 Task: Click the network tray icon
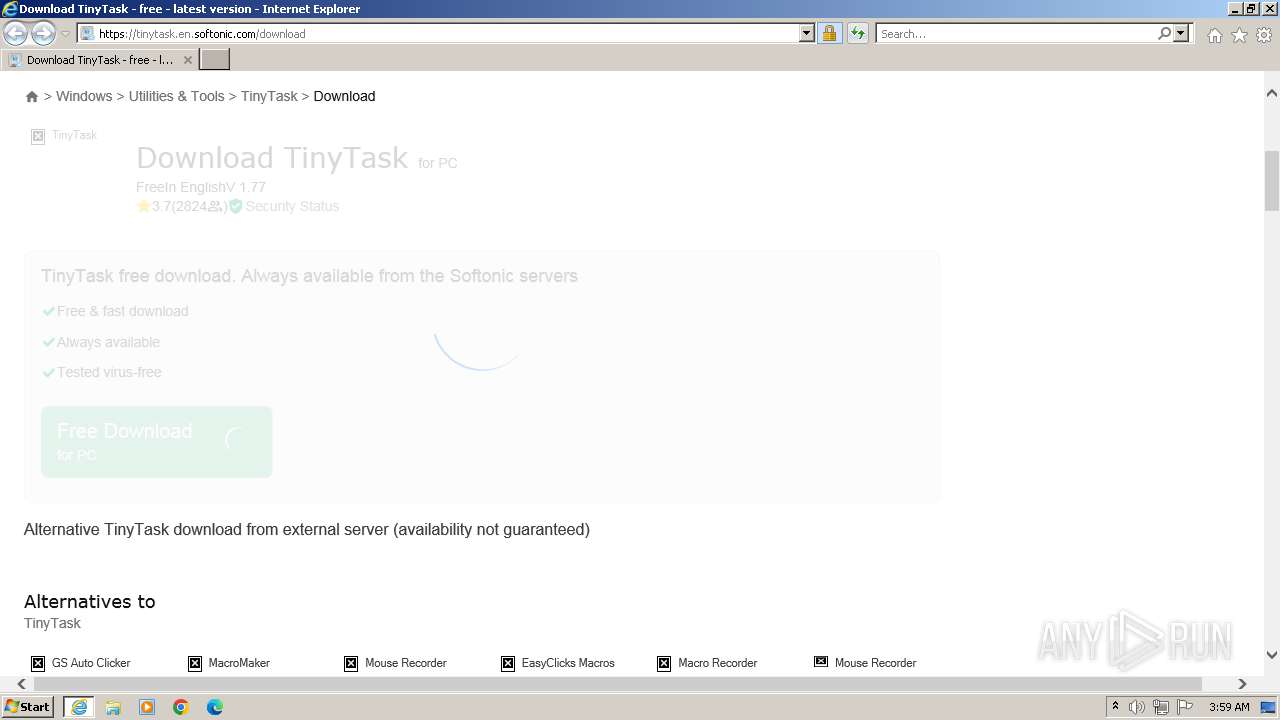[1161, 707]
